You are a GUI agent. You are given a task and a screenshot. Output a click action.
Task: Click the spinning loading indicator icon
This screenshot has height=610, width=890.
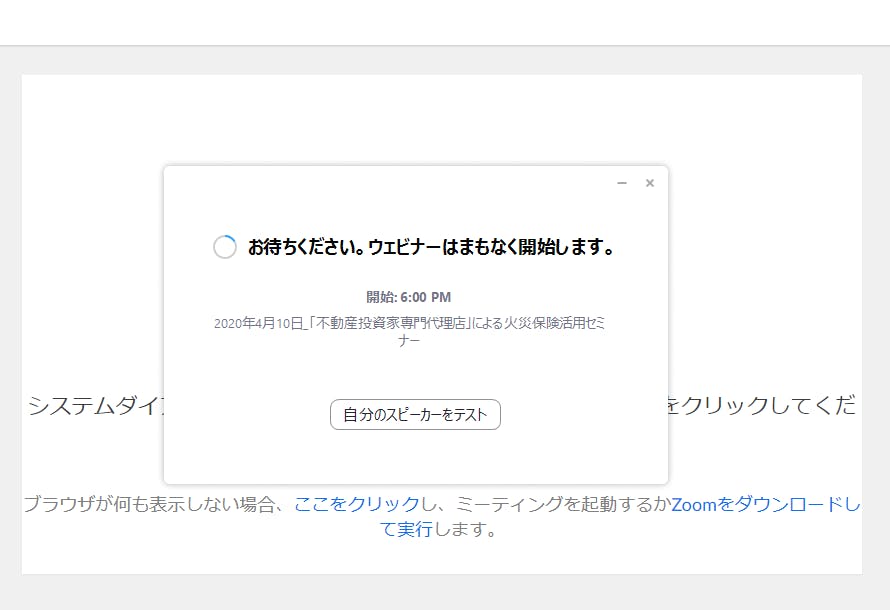(x=225, y=247)
